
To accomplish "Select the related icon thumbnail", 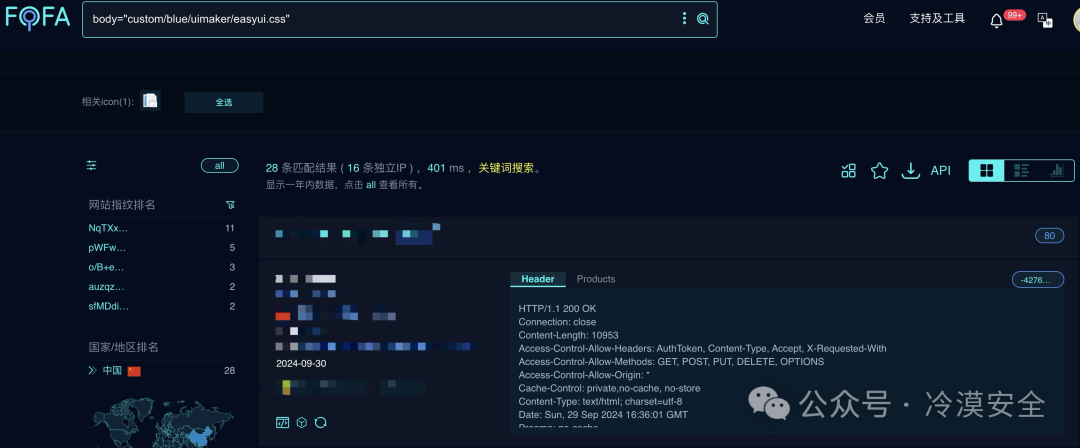I will tap(150, 101).
